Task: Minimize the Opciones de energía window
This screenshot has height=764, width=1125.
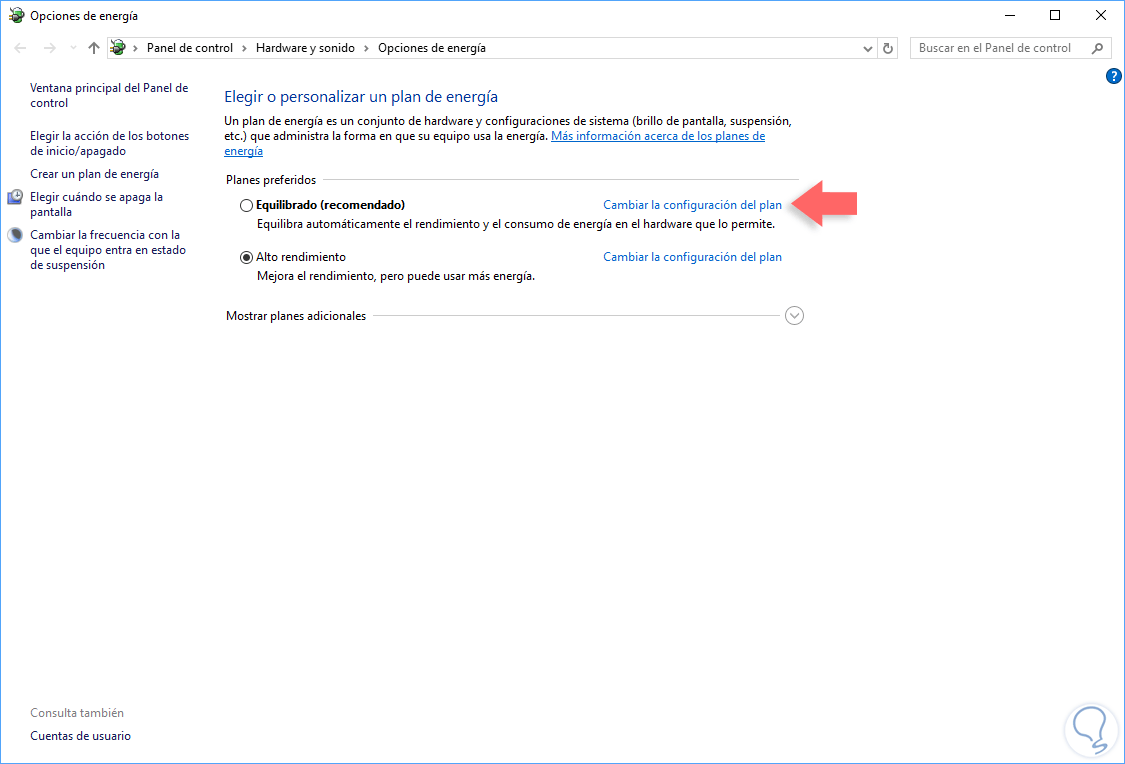Action: 1010,15
